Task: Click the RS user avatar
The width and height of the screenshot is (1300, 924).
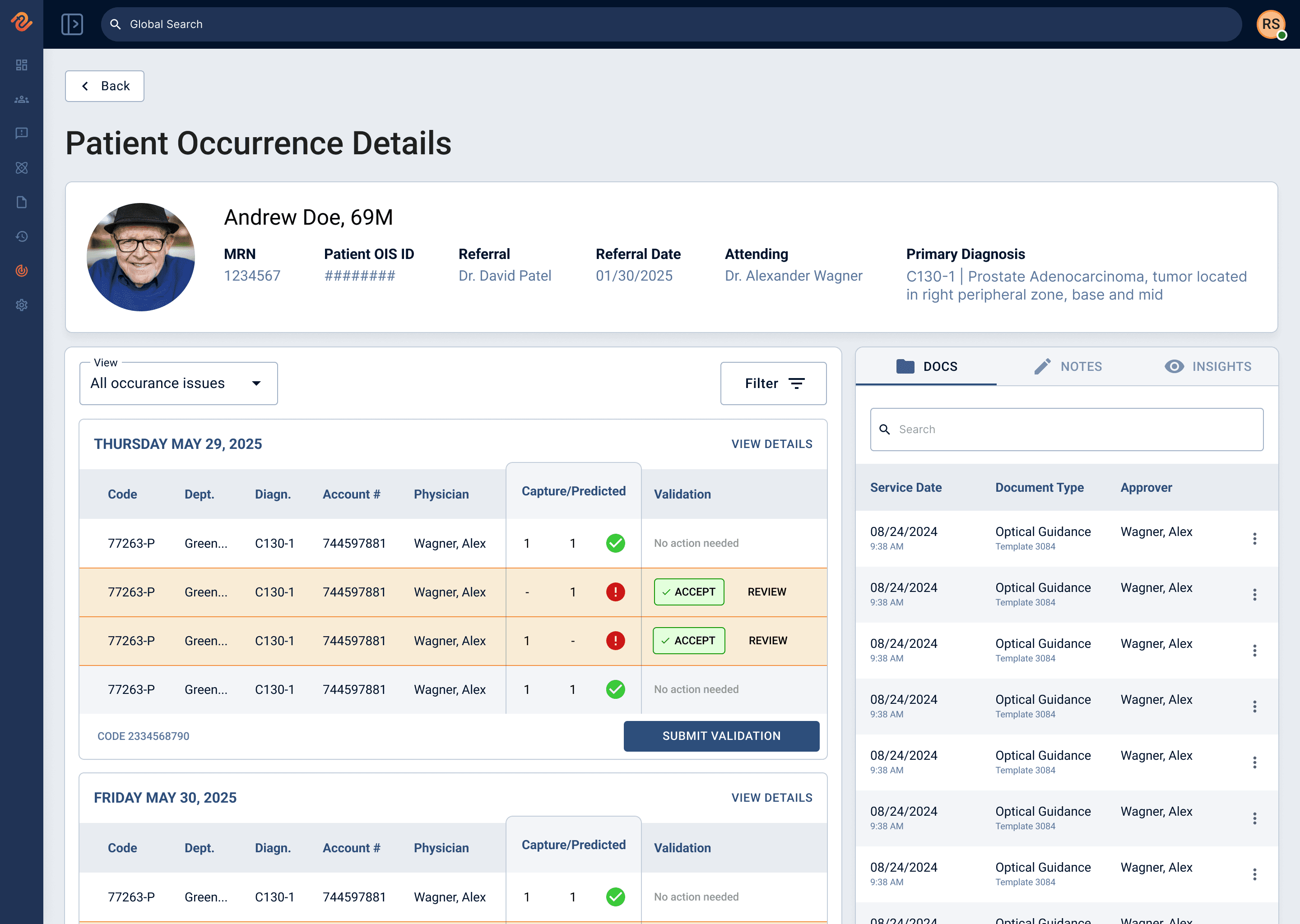Action: [x=1270, y=24]
